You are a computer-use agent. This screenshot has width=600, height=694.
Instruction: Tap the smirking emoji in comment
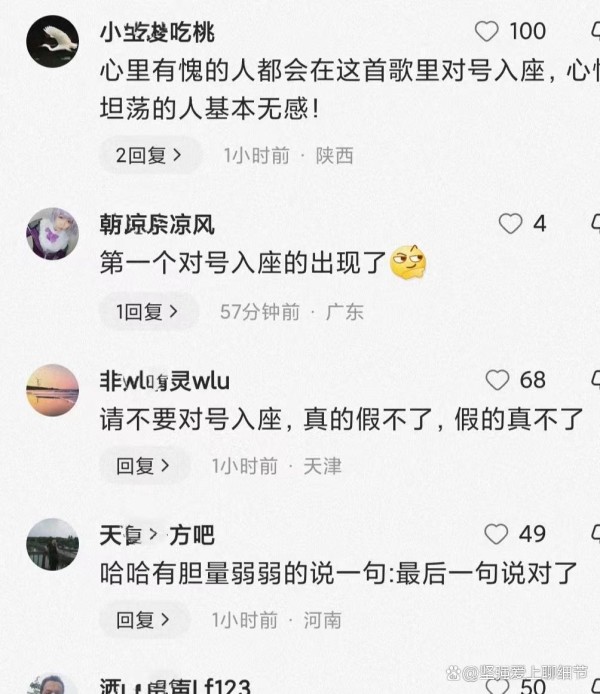408,262
